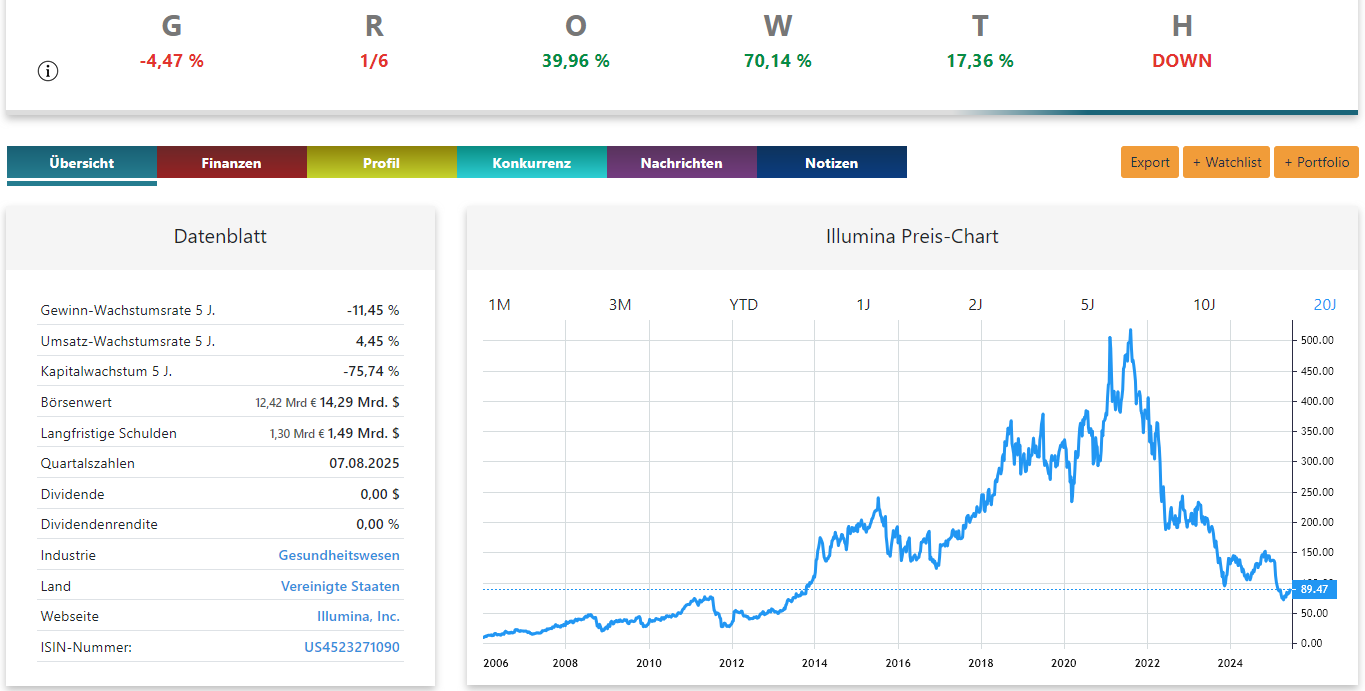This screenshot has height=691, width=1365.
Task: Click the 2006 year axis label
Action: click(495, 662)
